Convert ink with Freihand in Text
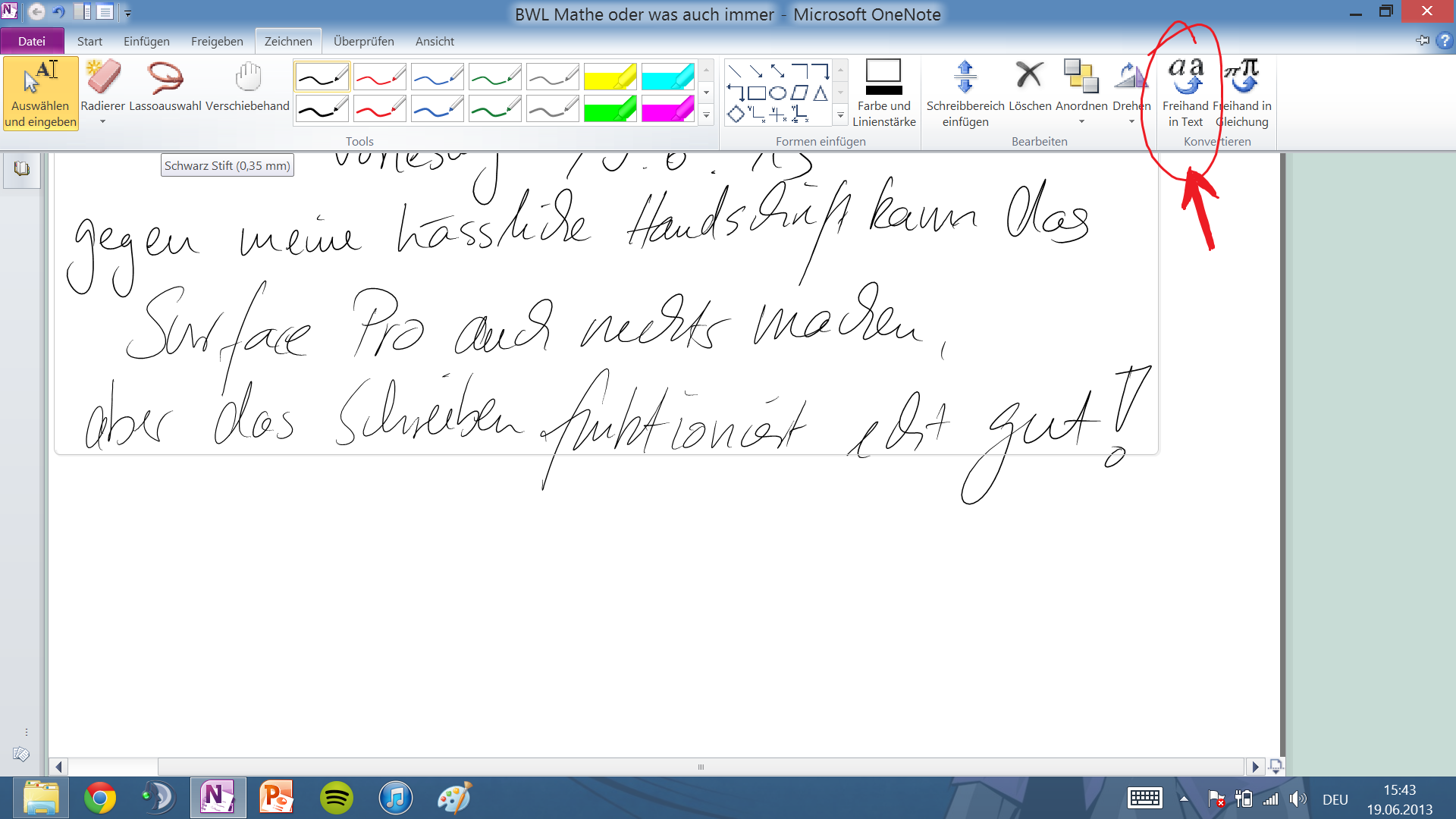Screen dimensions: 1456x819 tap(1185, 94)
